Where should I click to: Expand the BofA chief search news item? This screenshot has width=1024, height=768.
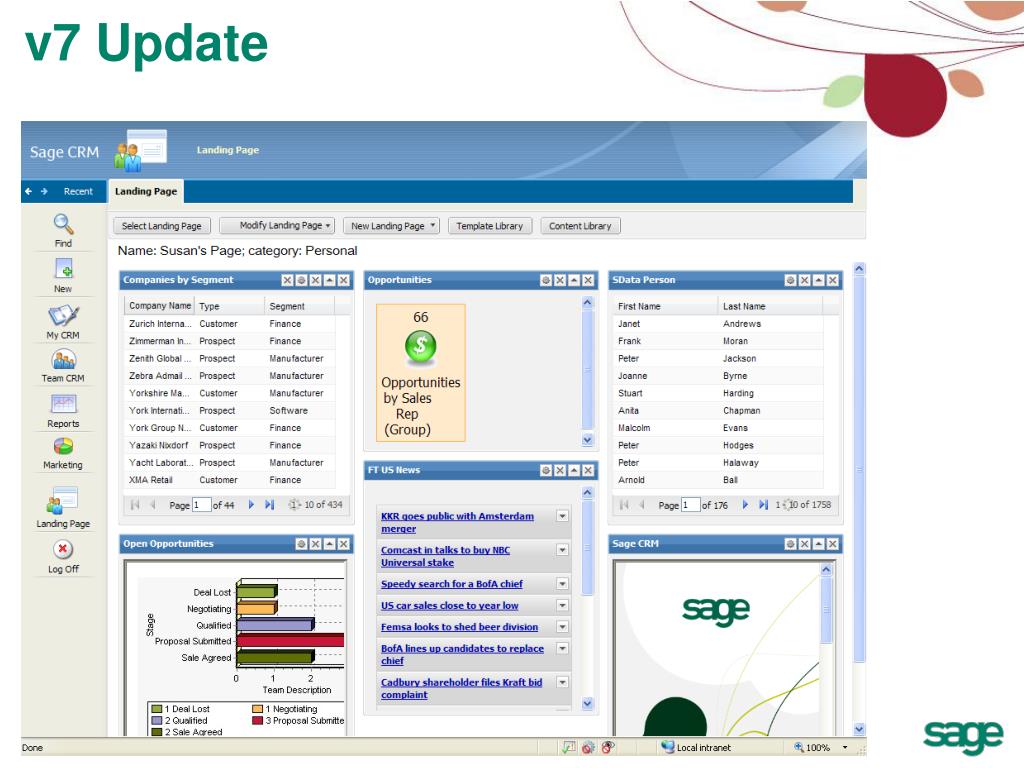coord(562,584)
